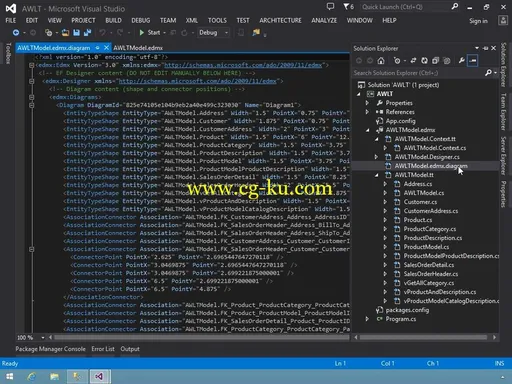This screenshot has height=384, width=512.
Task: Click the Save All toolbar icon
Action: tap(87, 33)
